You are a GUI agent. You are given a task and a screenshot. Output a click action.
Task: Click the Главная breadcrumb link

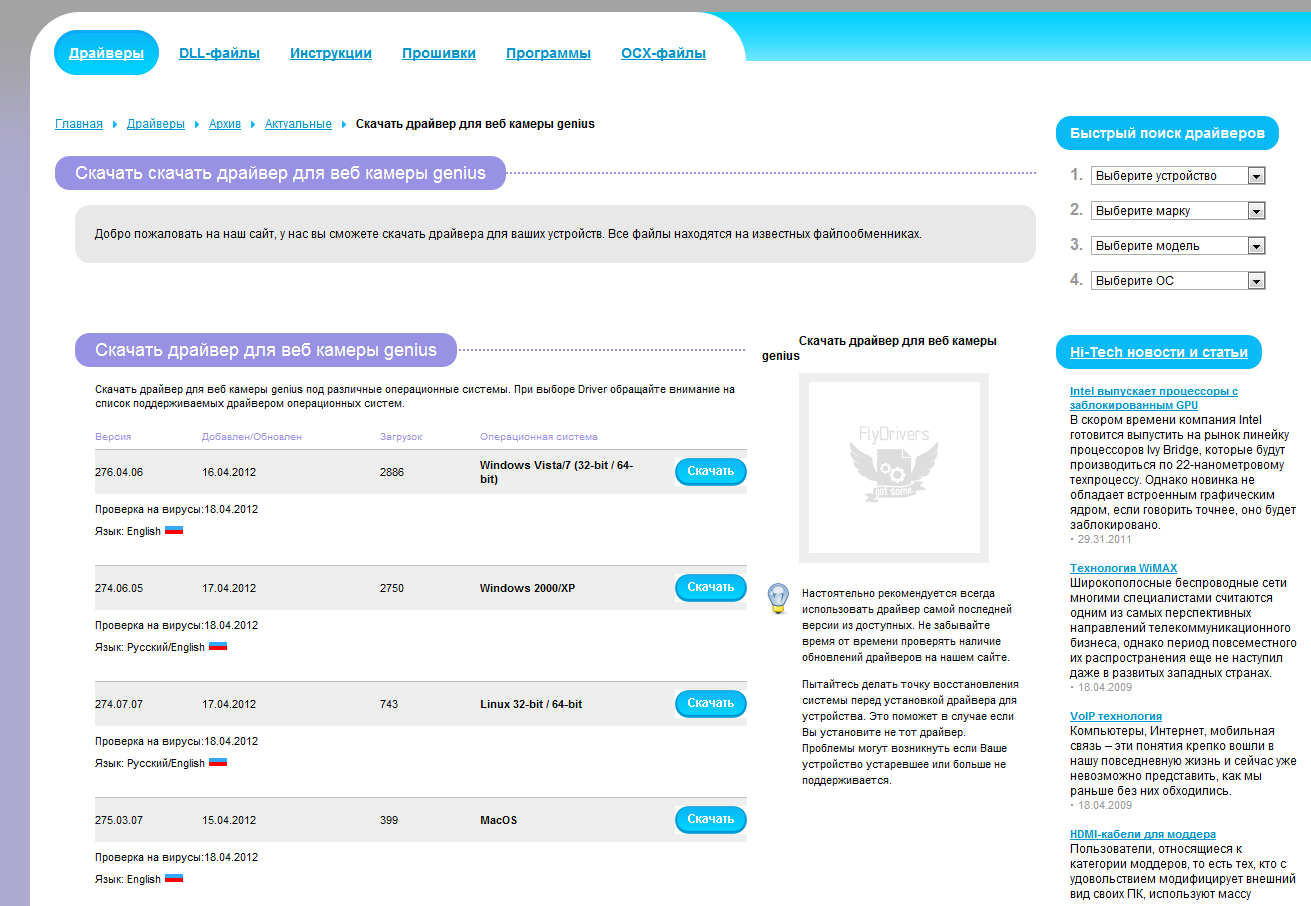point(79,124)
